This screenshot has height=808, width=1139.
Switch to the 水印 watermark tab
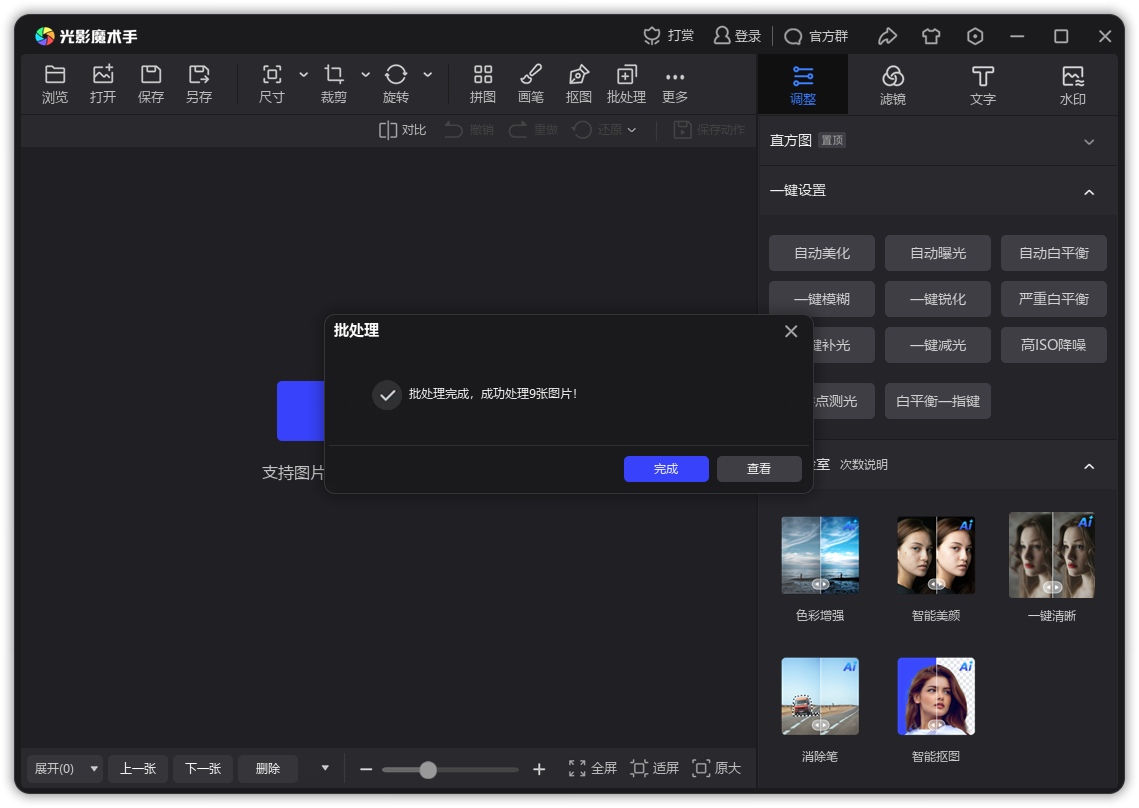coord(1072,84)
